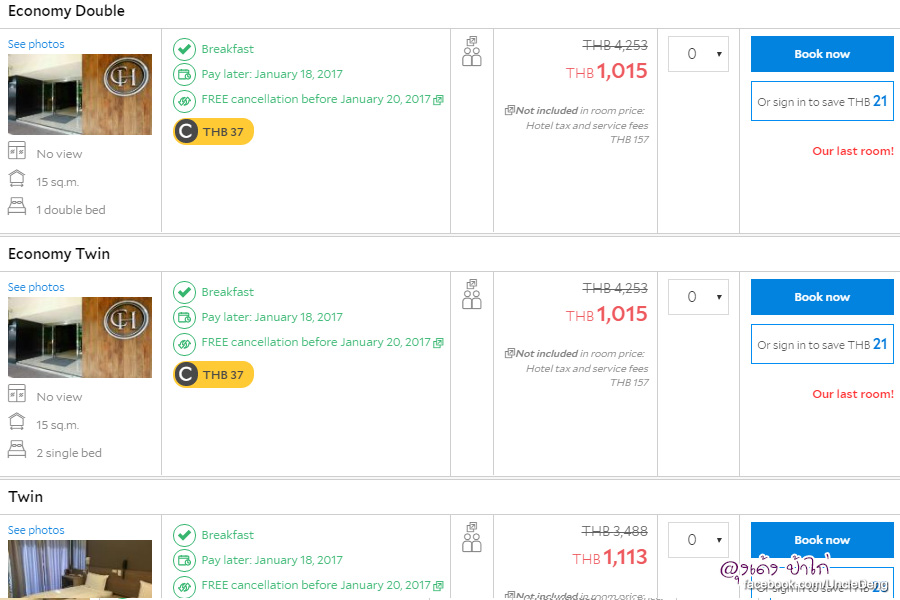Click Economy Double THB 37 coin badge
The height and width of the screenshot is (600, 900).
point(214,132)
